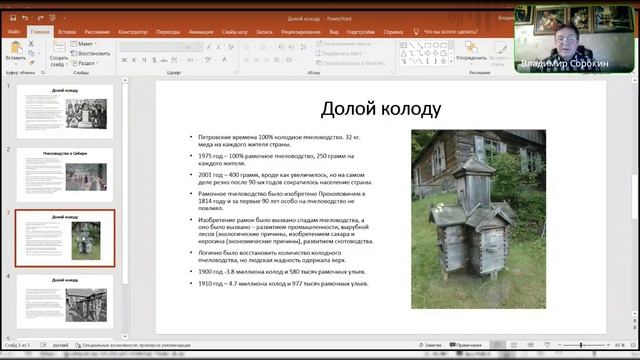The image size is (640, 360).
Task: Click Преобразовать в SmartArt button
Action: (x=350, y=63)
